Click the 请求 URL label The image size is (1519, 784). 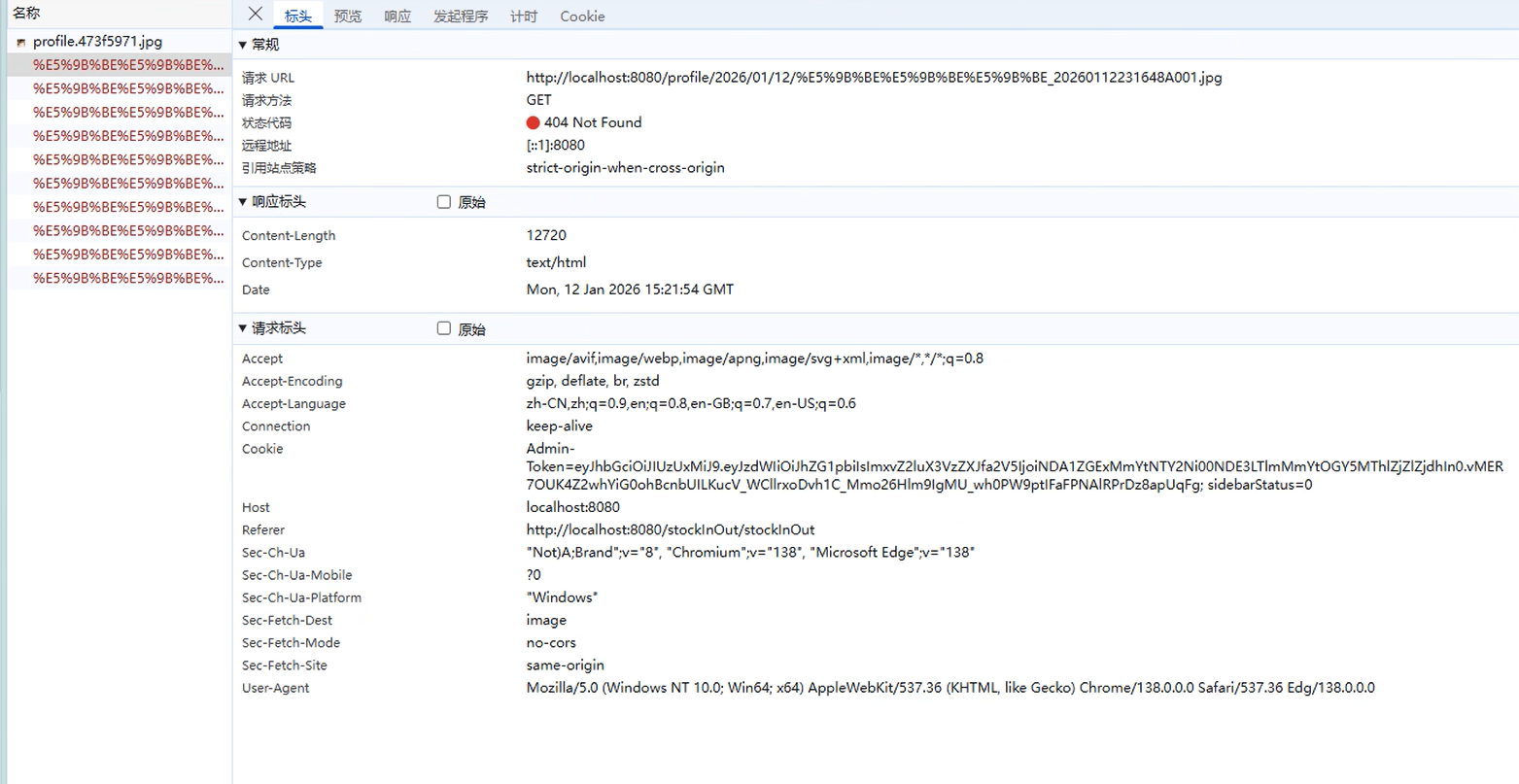(267, 78)
